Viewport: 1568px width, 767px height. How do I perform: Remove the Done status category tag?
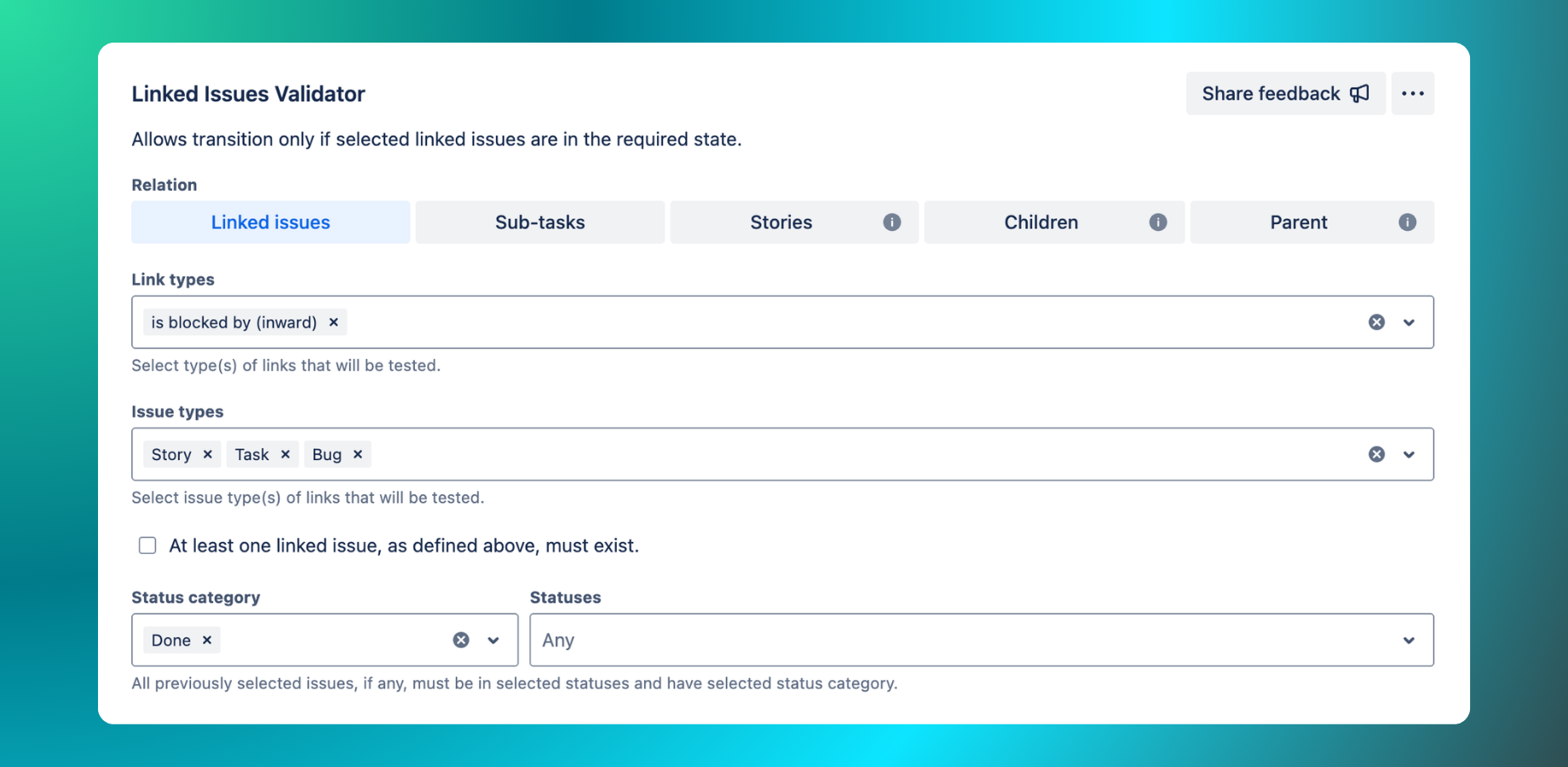pyautogui.click(x=205, y=640)
